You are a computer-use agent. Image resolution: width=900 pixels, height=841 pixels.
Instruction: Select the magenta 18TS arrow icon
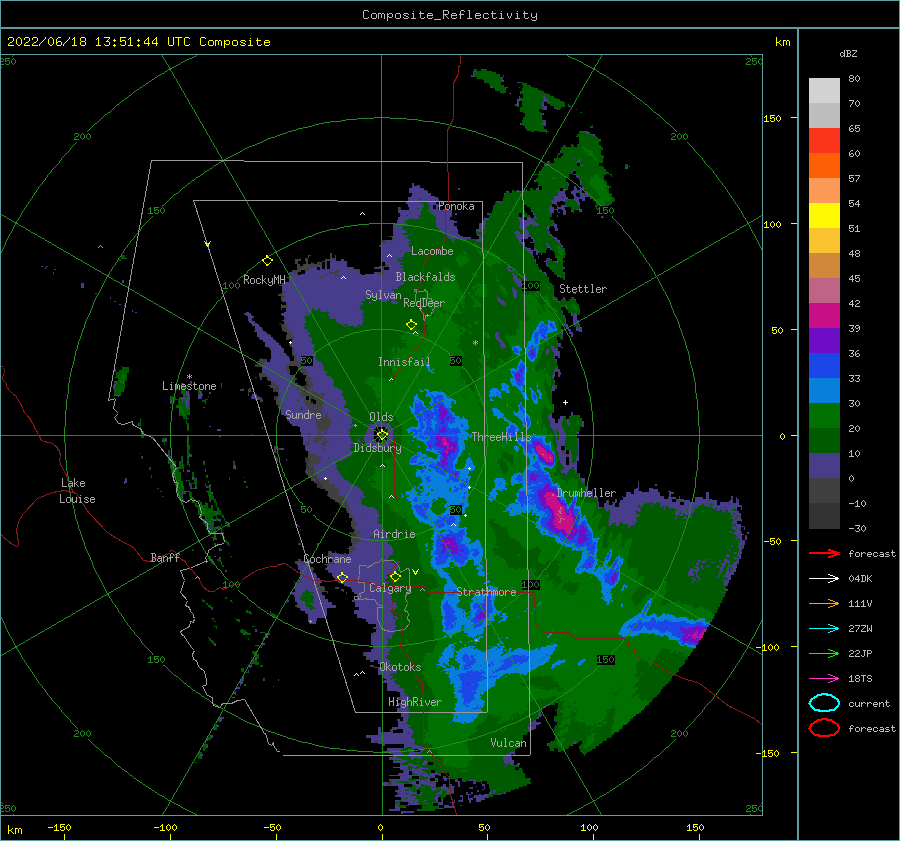coord(824,679)
